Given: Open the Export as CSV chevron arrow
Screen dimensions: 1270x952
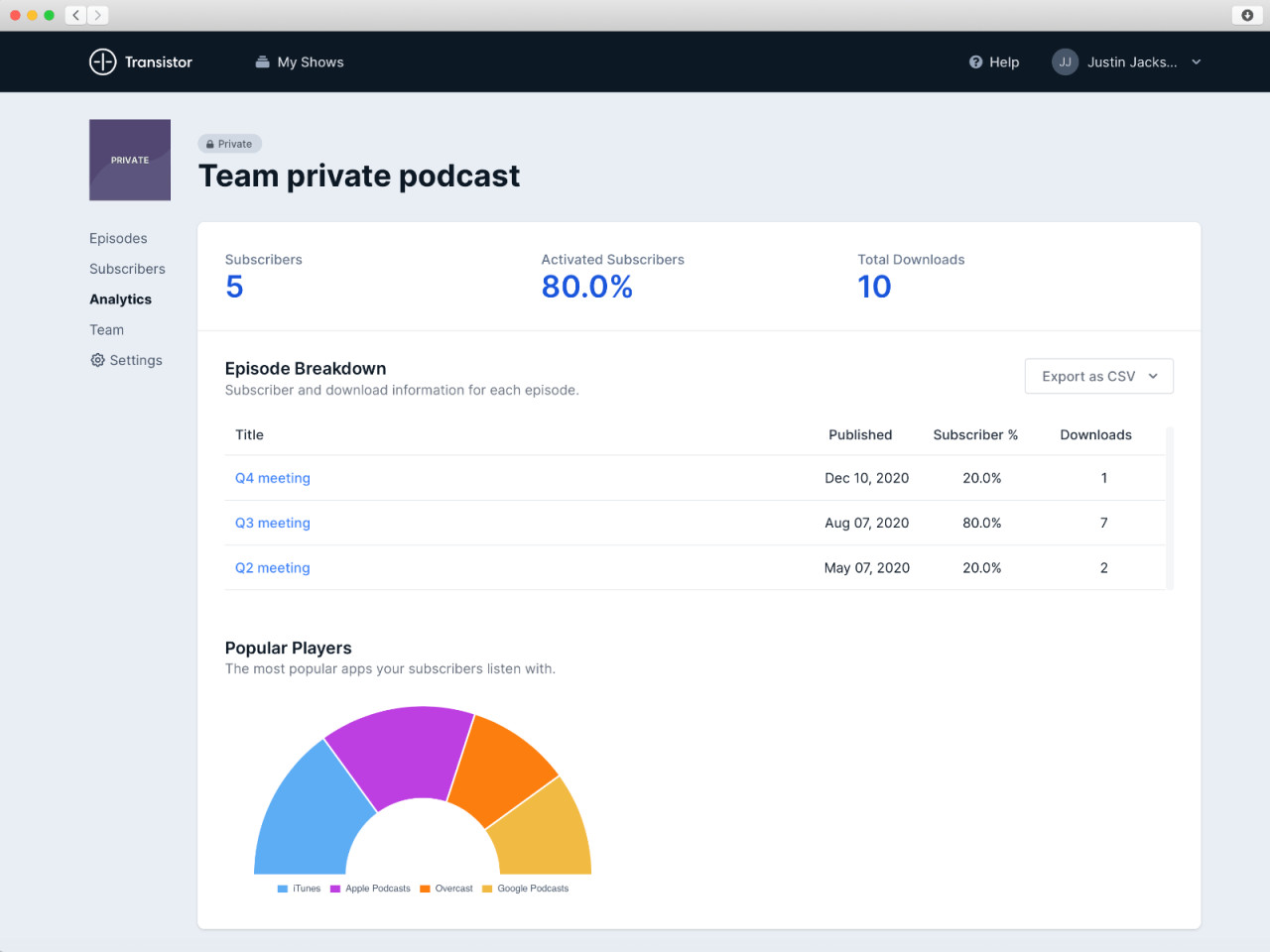Looking at the screenshot, I should pos(1153,376).
